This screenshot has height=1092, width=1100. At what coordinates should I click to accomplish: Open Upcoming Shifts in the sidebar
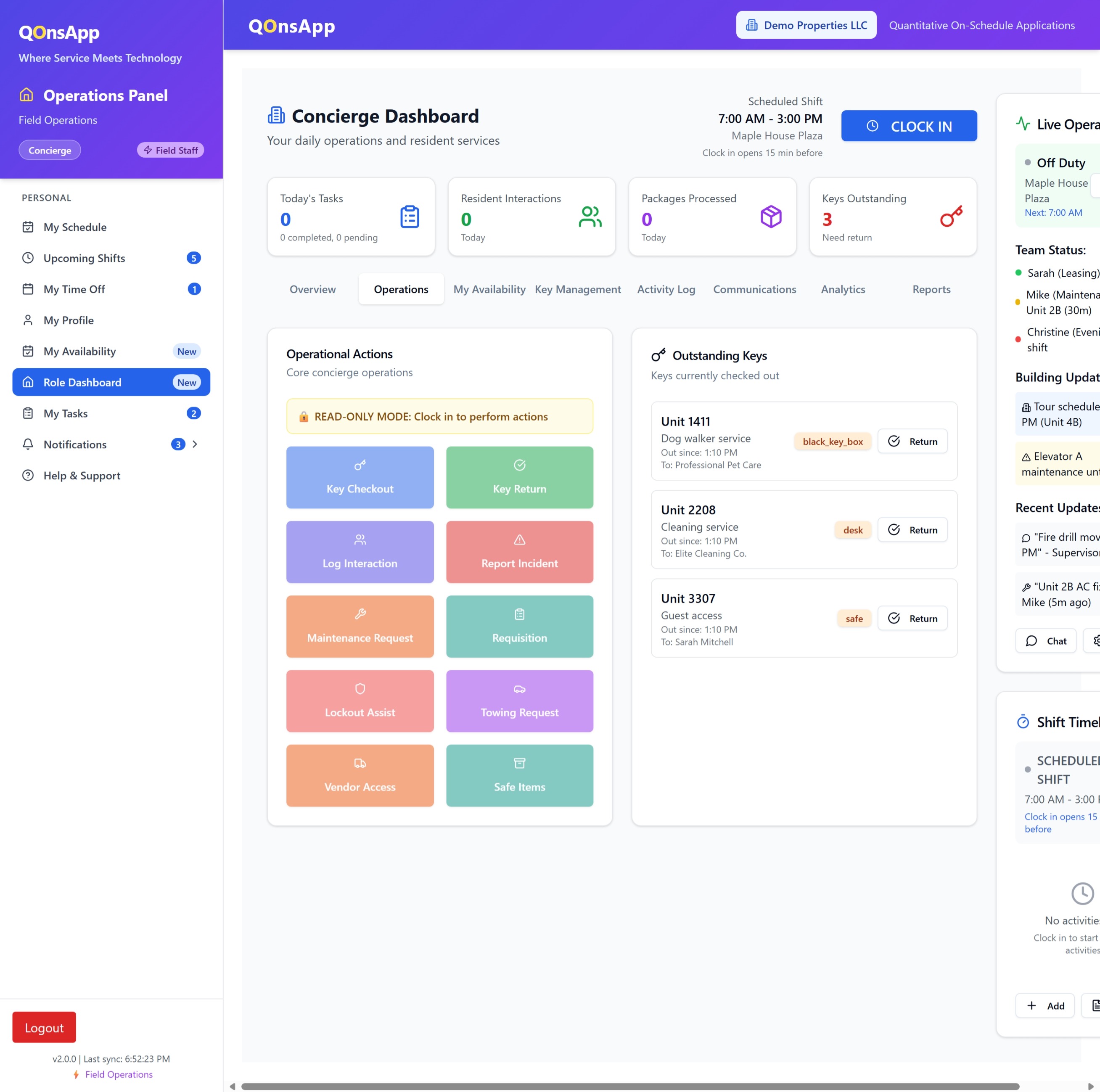[x=84, y=258]
